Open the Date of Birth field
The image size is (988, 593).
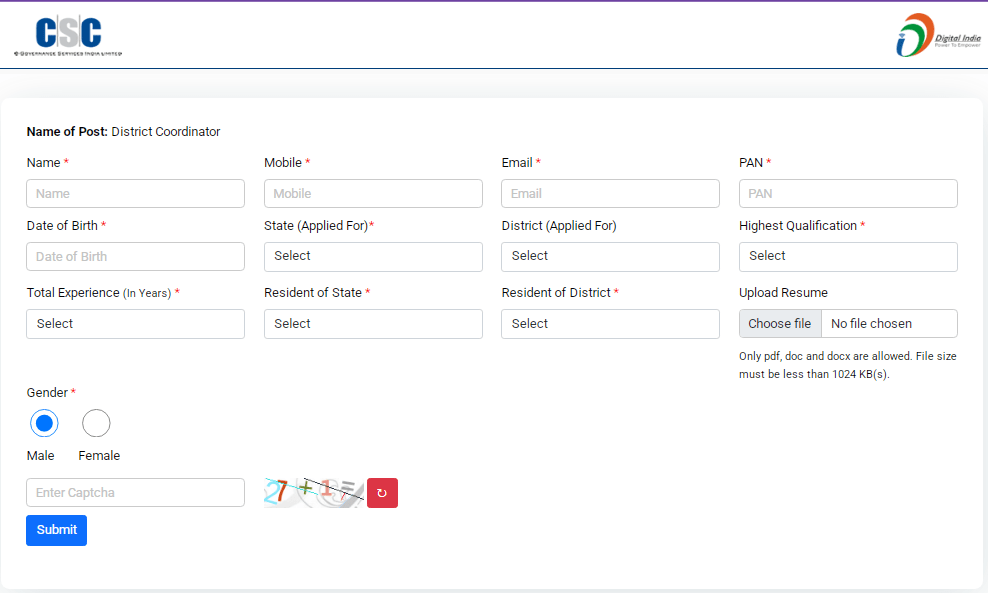[x=135, y=257]
